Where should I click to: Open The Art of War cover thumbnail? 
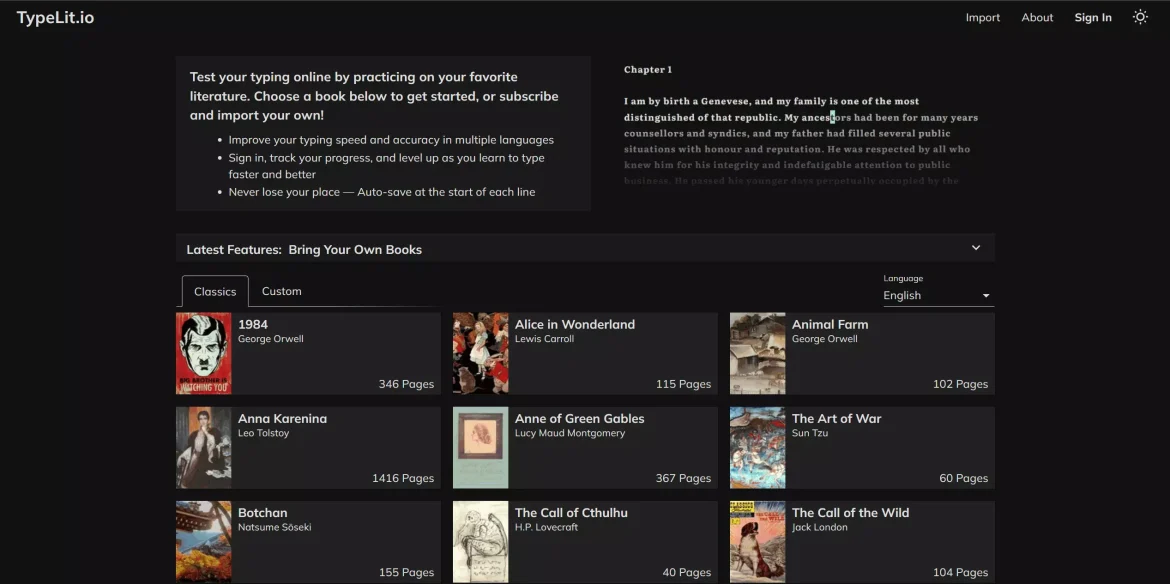click(757, 448)
